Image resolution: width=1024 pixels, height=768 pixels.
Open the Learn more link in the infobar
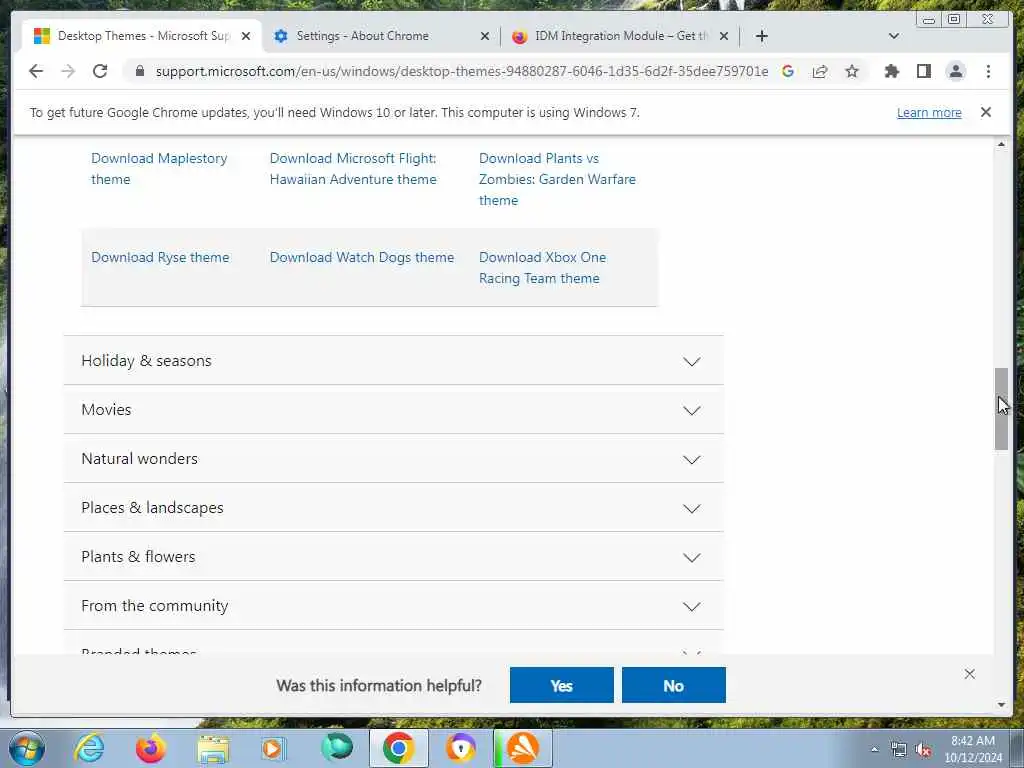[x=929, y=112]
